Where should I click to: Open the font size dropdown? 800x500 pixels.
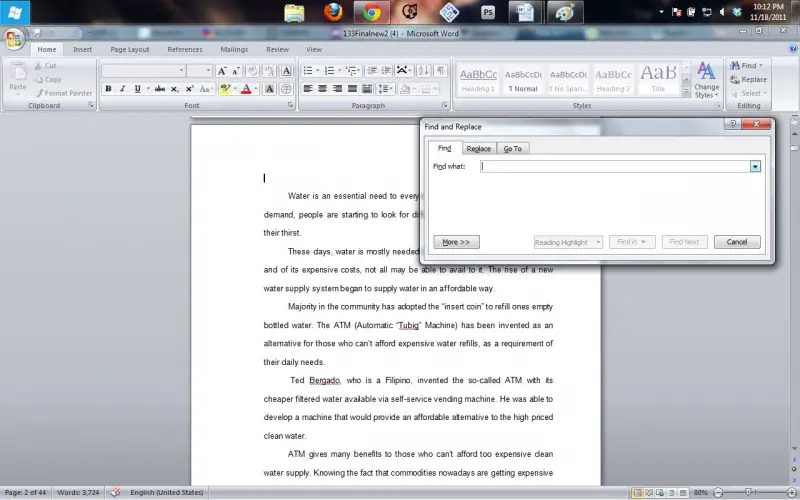click(x=208, y=70)
